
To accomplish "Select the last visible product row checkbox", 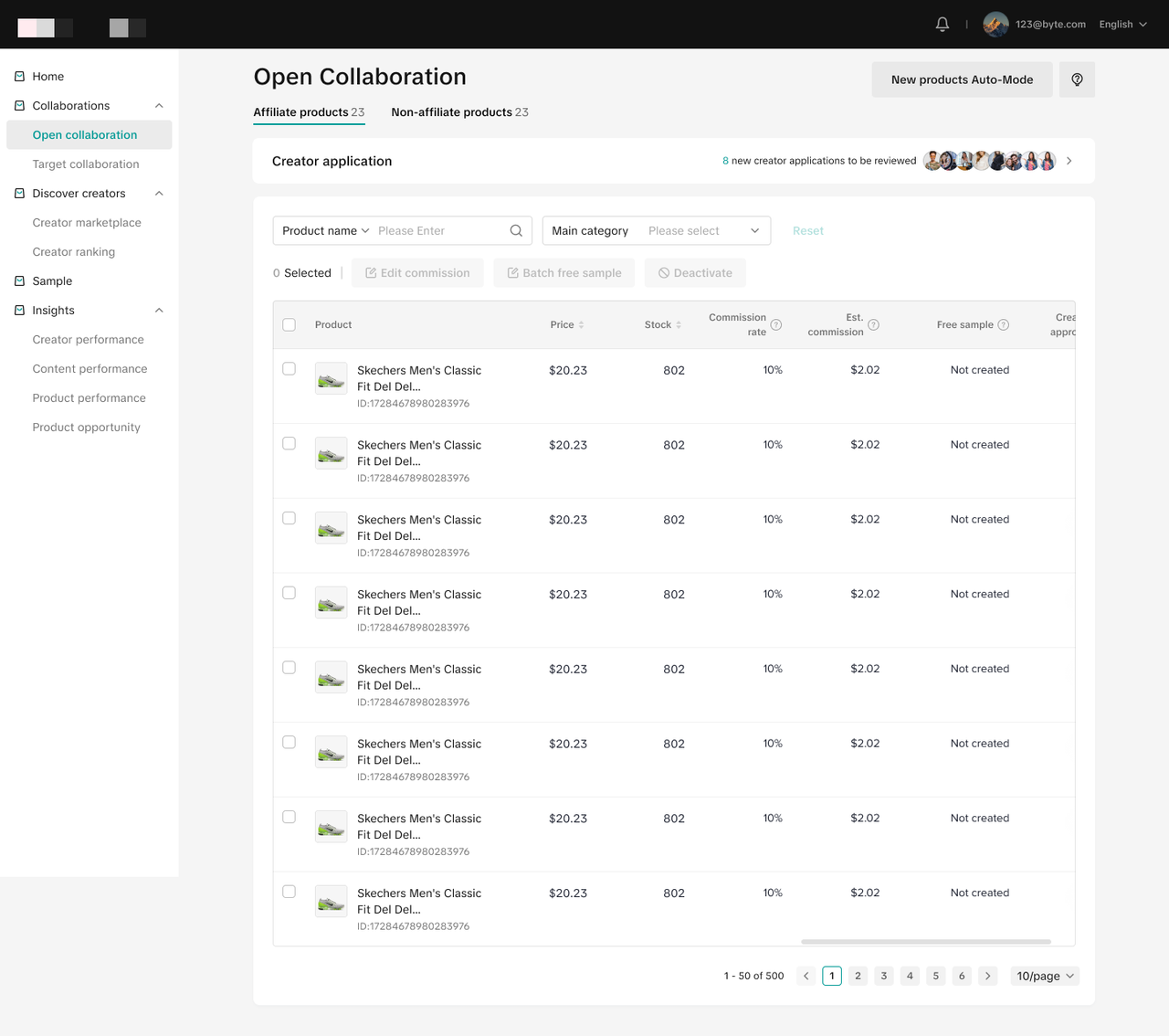I will (290, 892).
